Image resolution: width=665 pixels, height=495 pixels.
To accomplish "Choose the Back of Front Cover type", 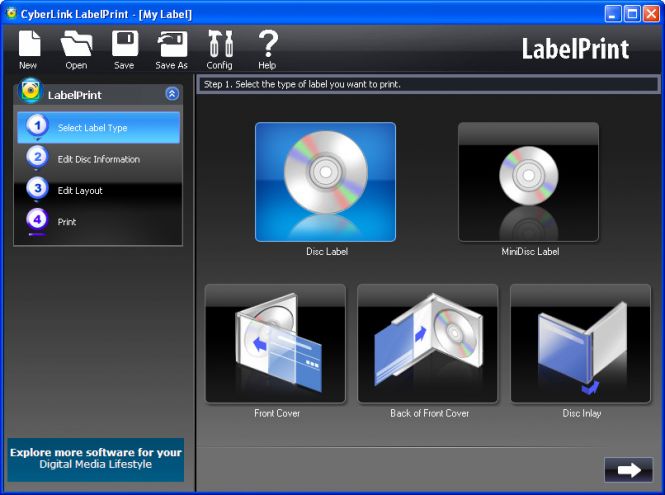I will tap(428, 344).
